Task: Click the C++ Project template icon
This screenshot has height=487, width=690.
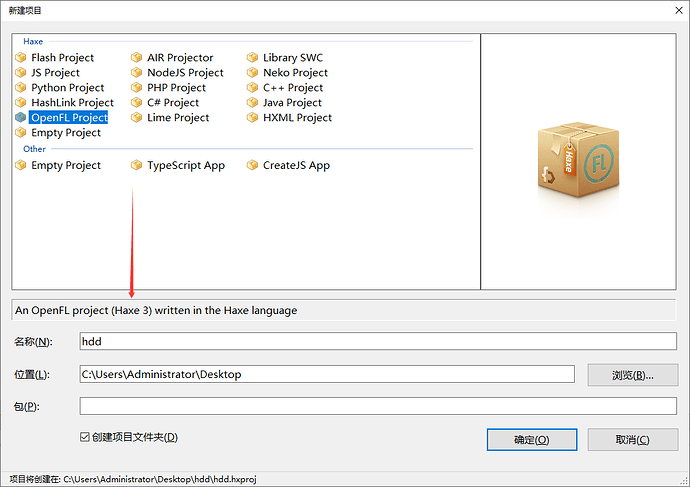Action: point(252,88)
